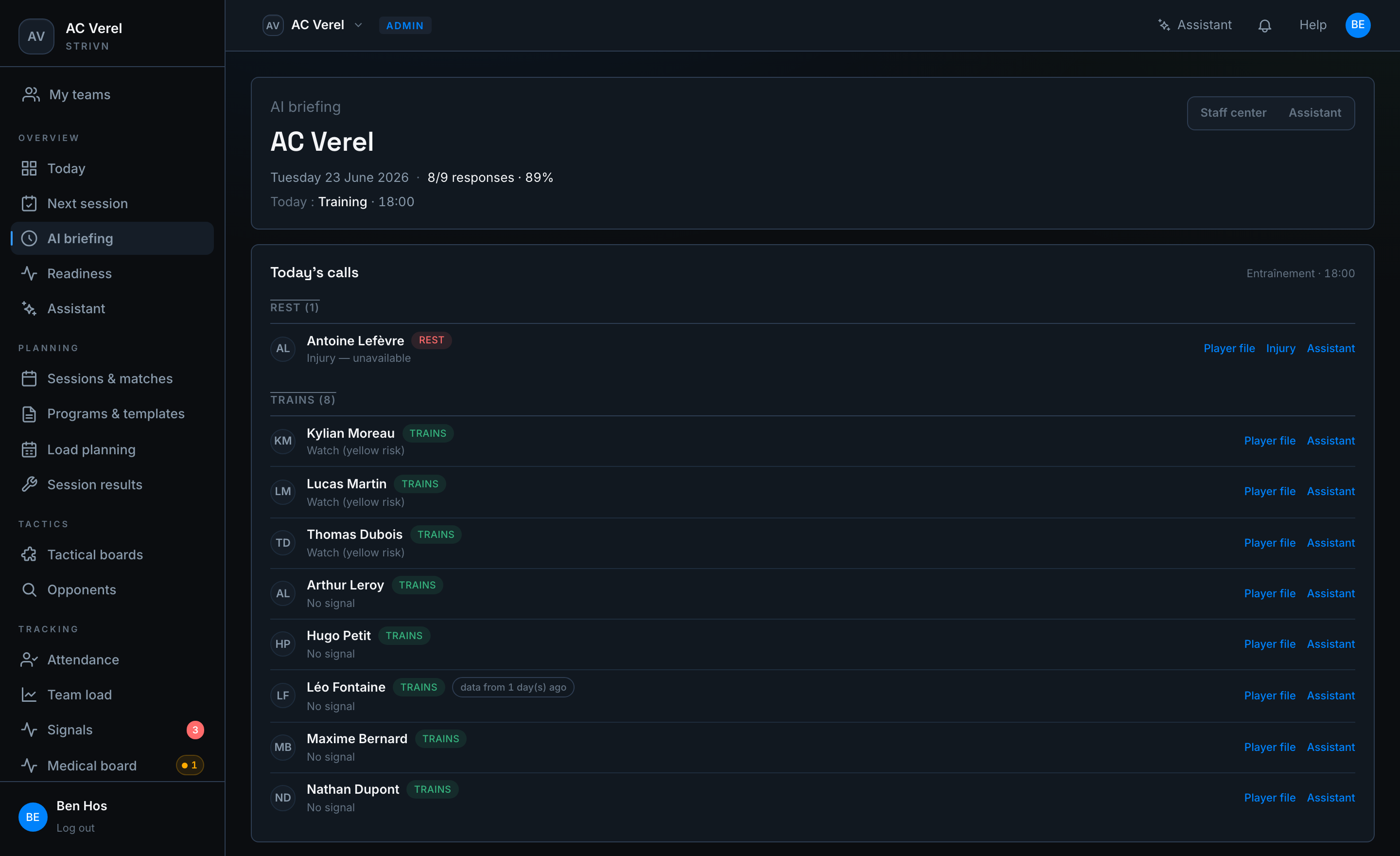Click the 'TRAINS (8)' group heading
Screen dimensions: 1400x856
[x=303, y=400]
